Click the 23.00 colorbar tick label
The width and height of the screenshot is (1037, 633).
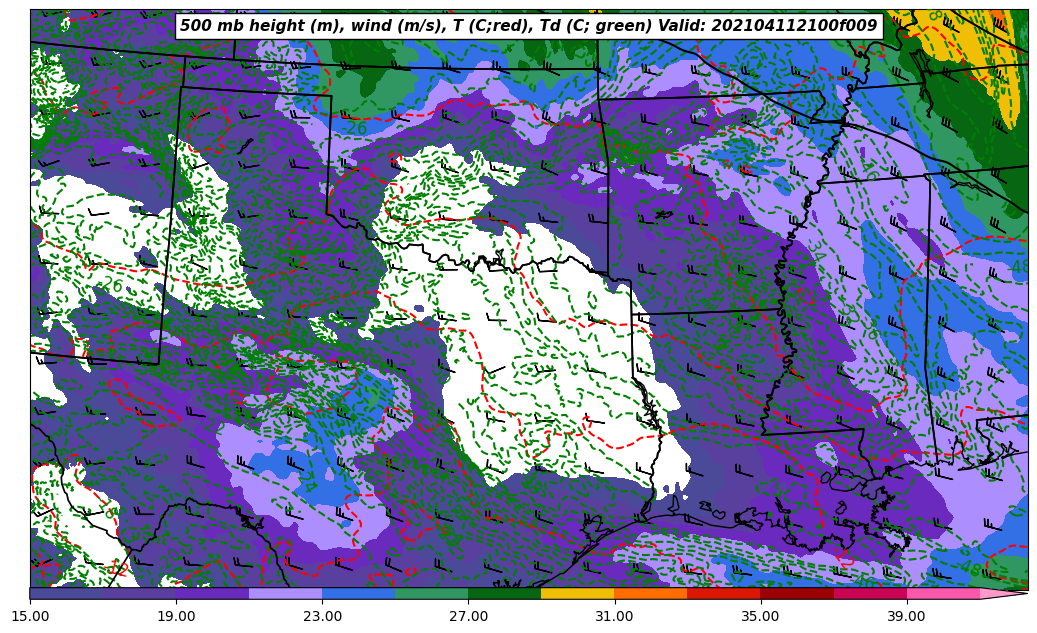322,616
